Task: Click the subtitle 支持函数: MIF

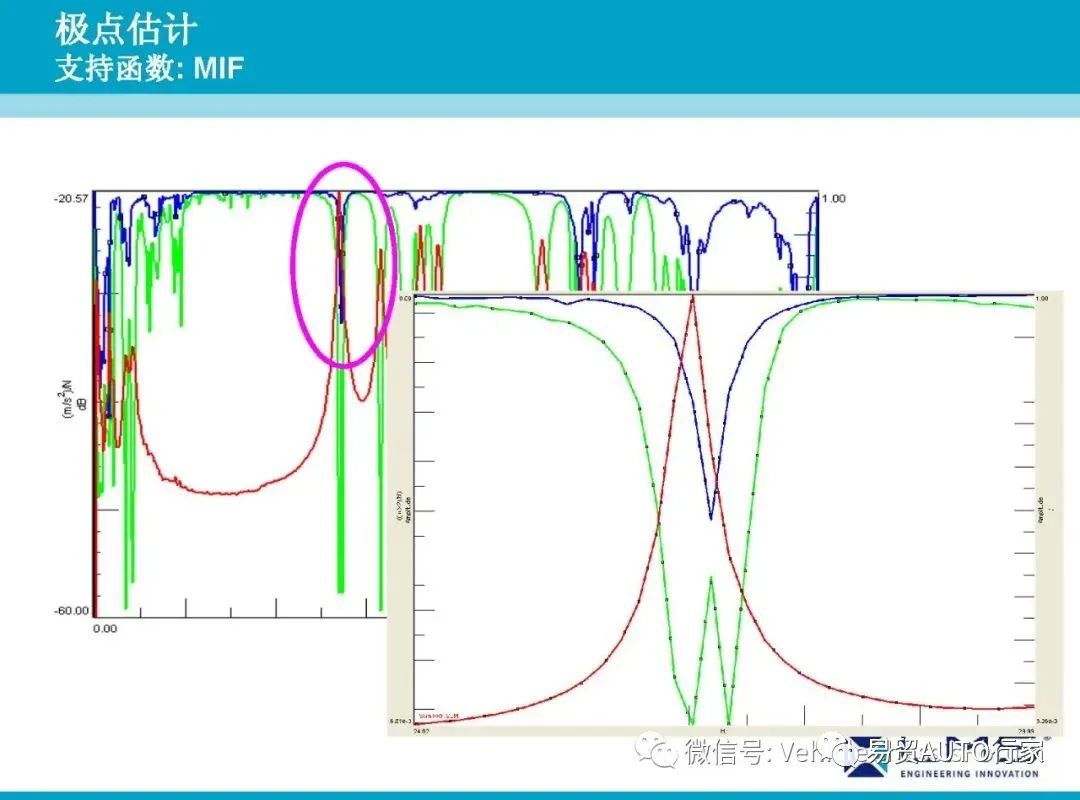Action: click(x=149, y=68)
